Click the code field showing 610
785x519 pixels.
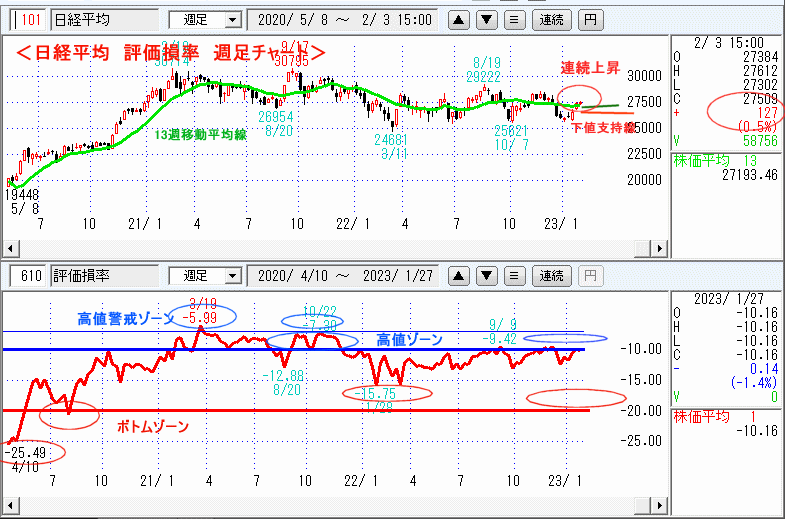pos(28,276)
